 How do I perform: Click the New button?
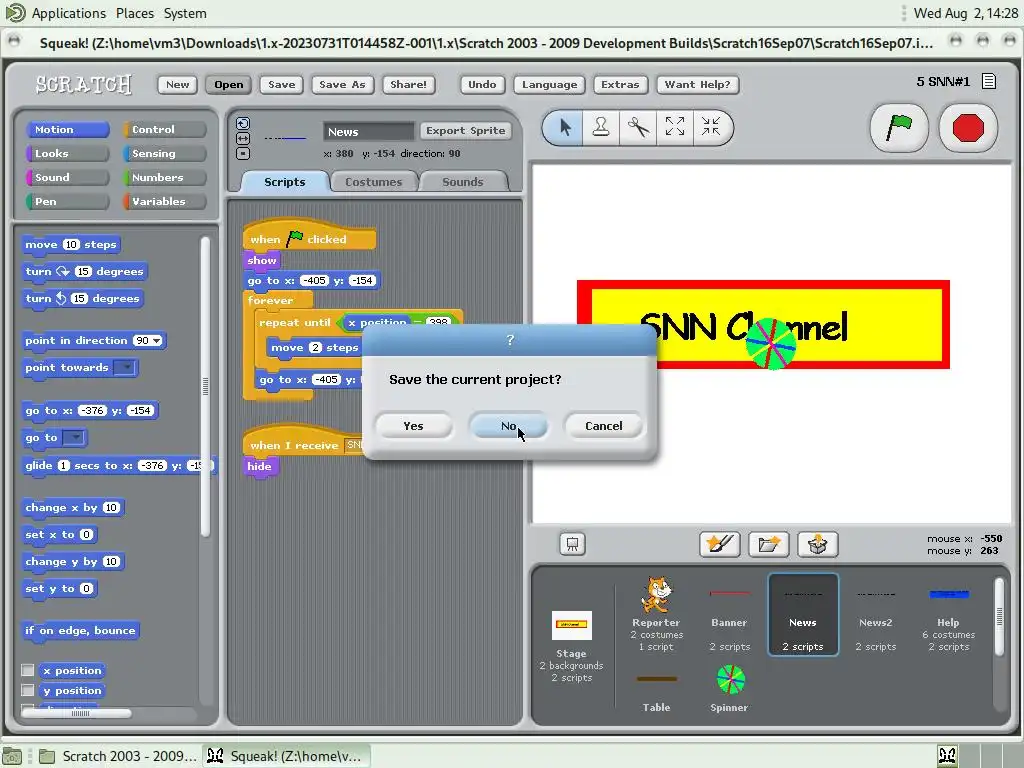click(x=178, y=84)
